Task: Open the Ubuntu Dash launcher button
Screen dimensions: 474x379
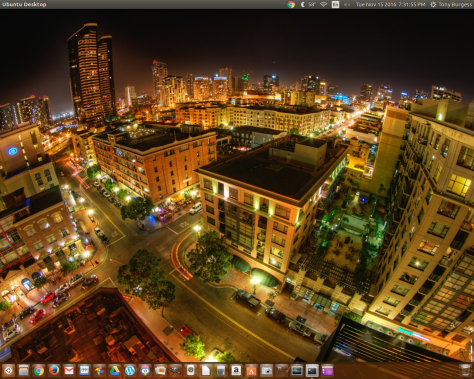Action: 8,370
